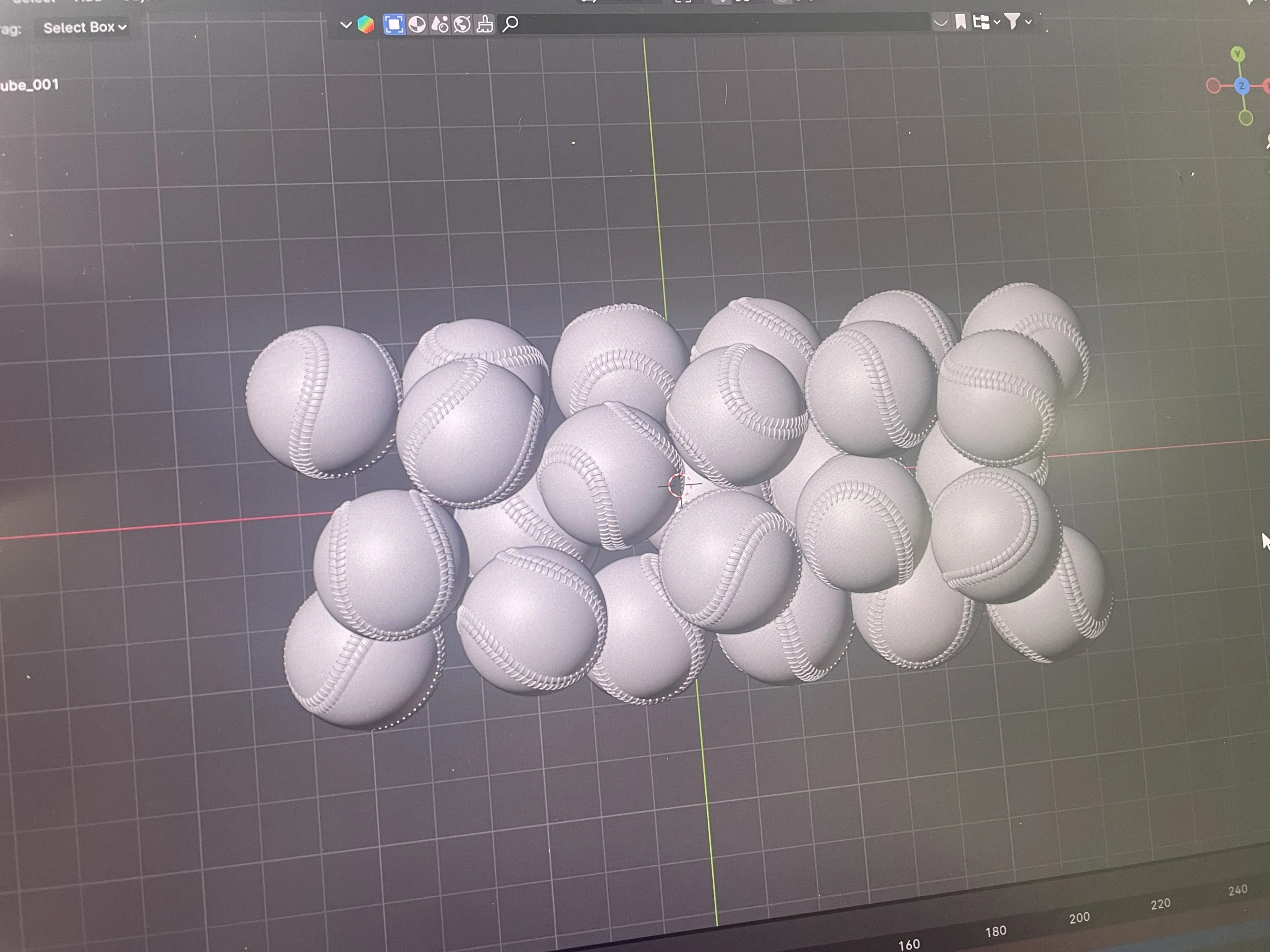This screenshot has height=952, width=1270.
Task: Click the magnifier search icon
Action: click(510, 23)
